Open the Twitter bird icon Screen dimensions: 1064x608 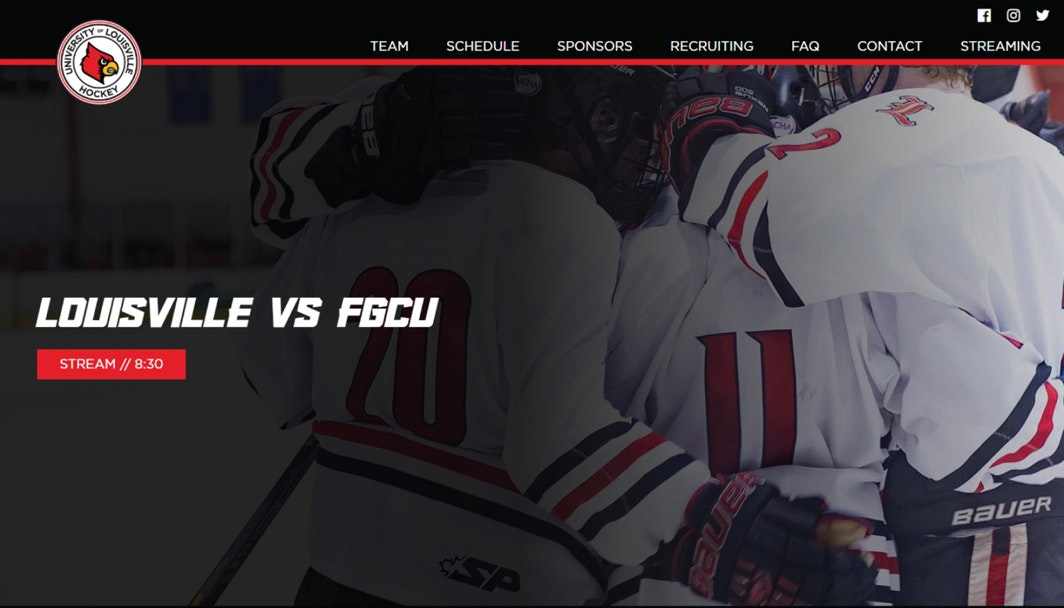(1042, 16)
